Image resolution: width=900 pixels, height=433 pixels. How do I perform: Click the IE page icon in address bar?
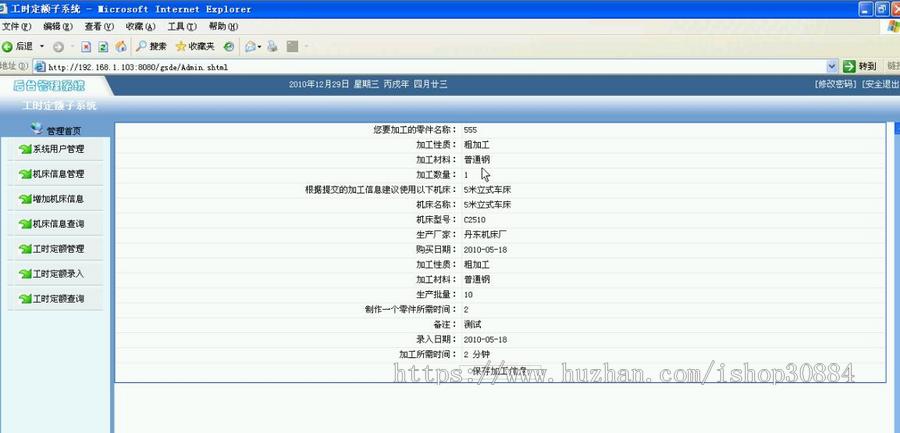coord(40,67)
